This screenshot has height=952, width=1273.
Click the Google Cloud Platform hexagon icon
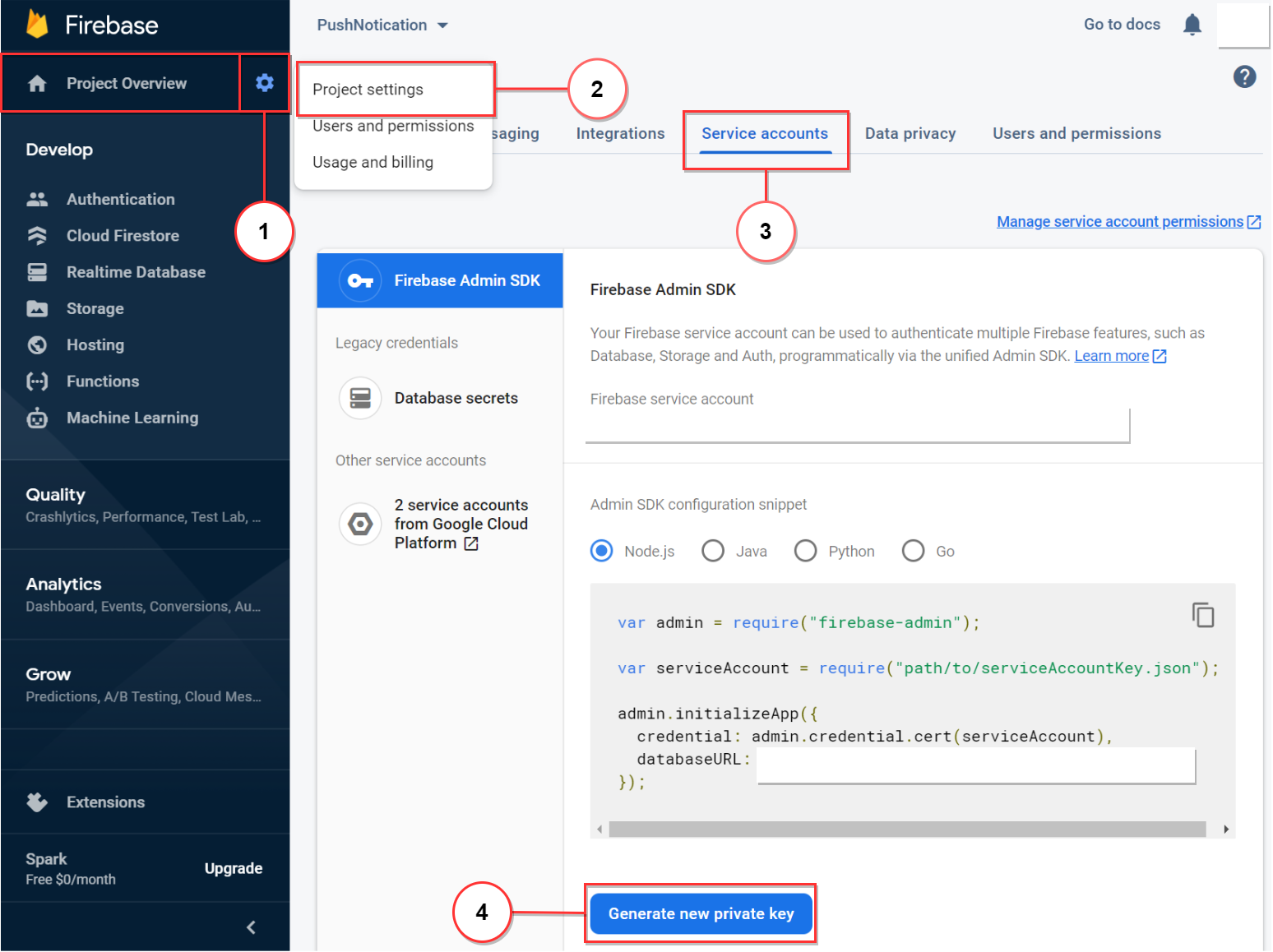360,524
